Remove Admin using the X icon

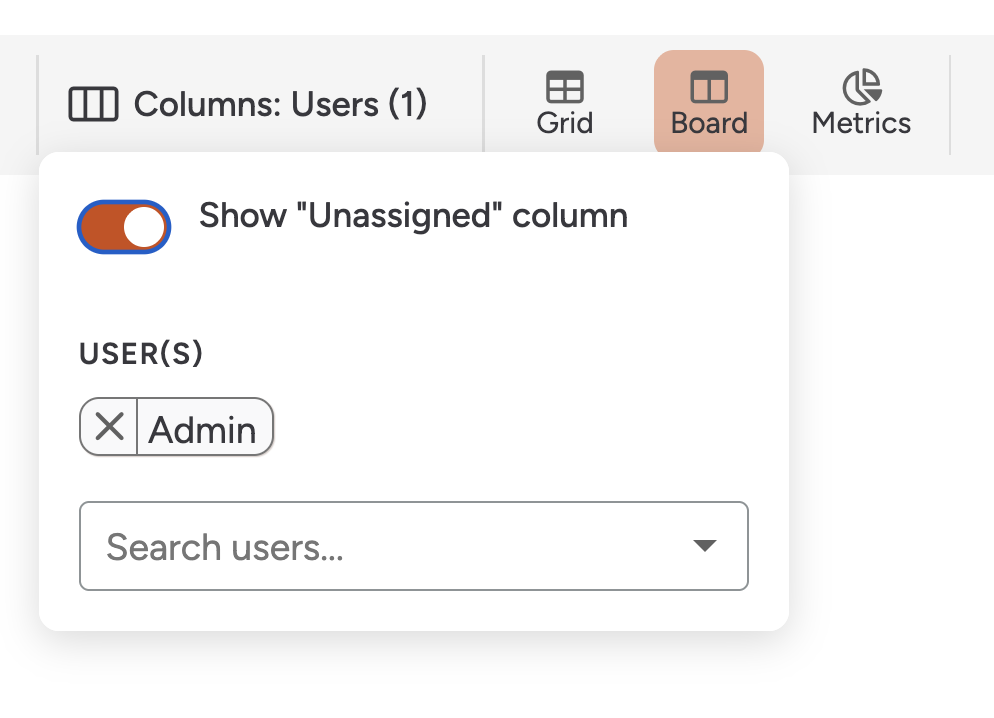(x=109, y=427)
